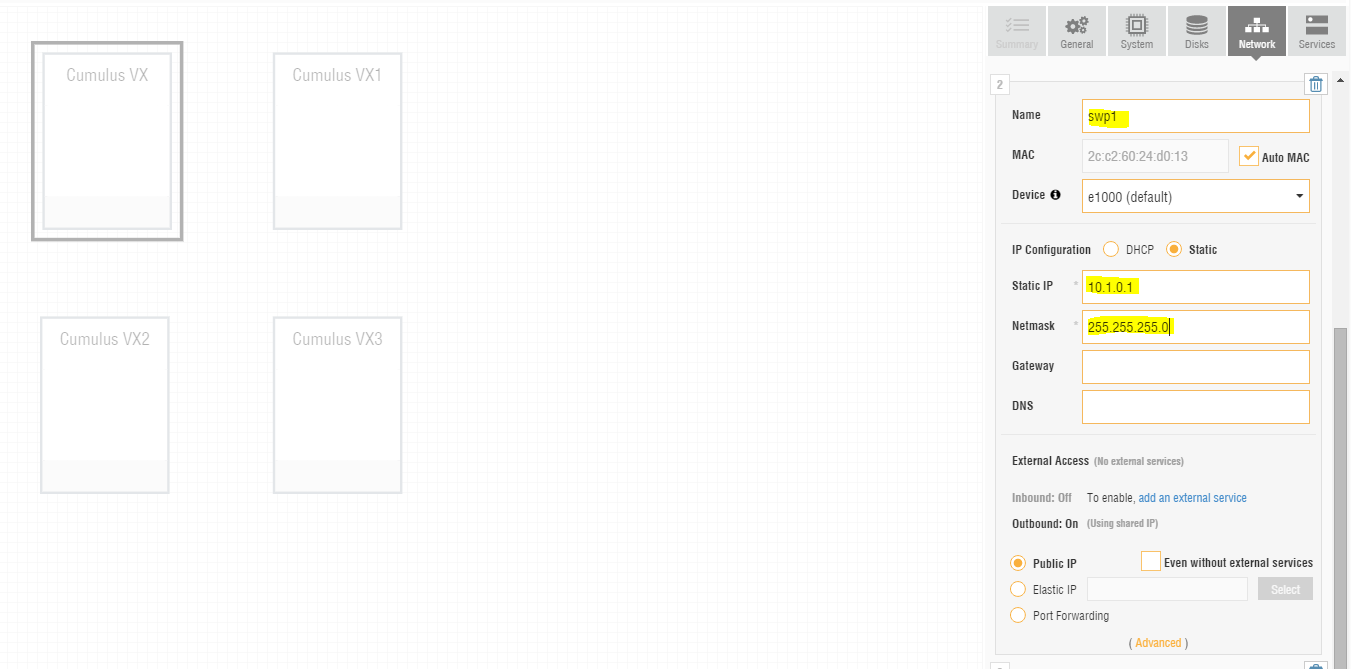Choose the Elastic IP option

click(x=1018, y=589)
